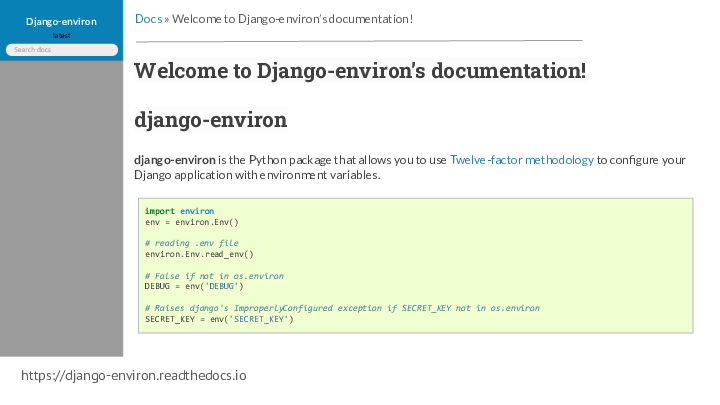Image resolution: width=720 pixels, height=405 pixels.
Task: Click code line SECRET_KEY = env('SECRET_KEY')
Action: [x=219, y=319]
